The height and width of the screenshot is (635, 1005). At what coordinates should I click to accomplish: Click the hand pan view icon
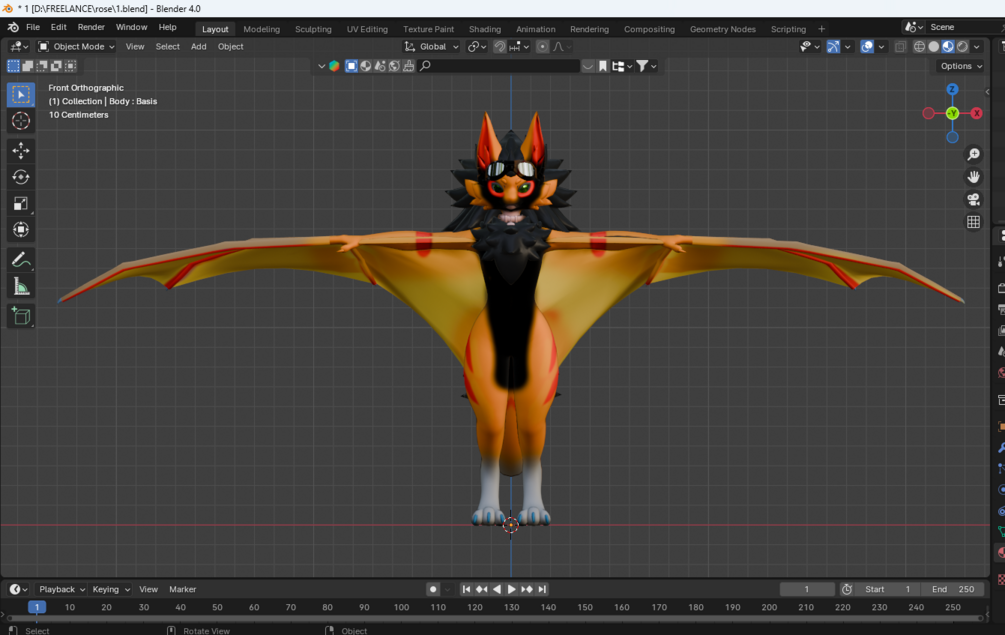pos(973,177)
